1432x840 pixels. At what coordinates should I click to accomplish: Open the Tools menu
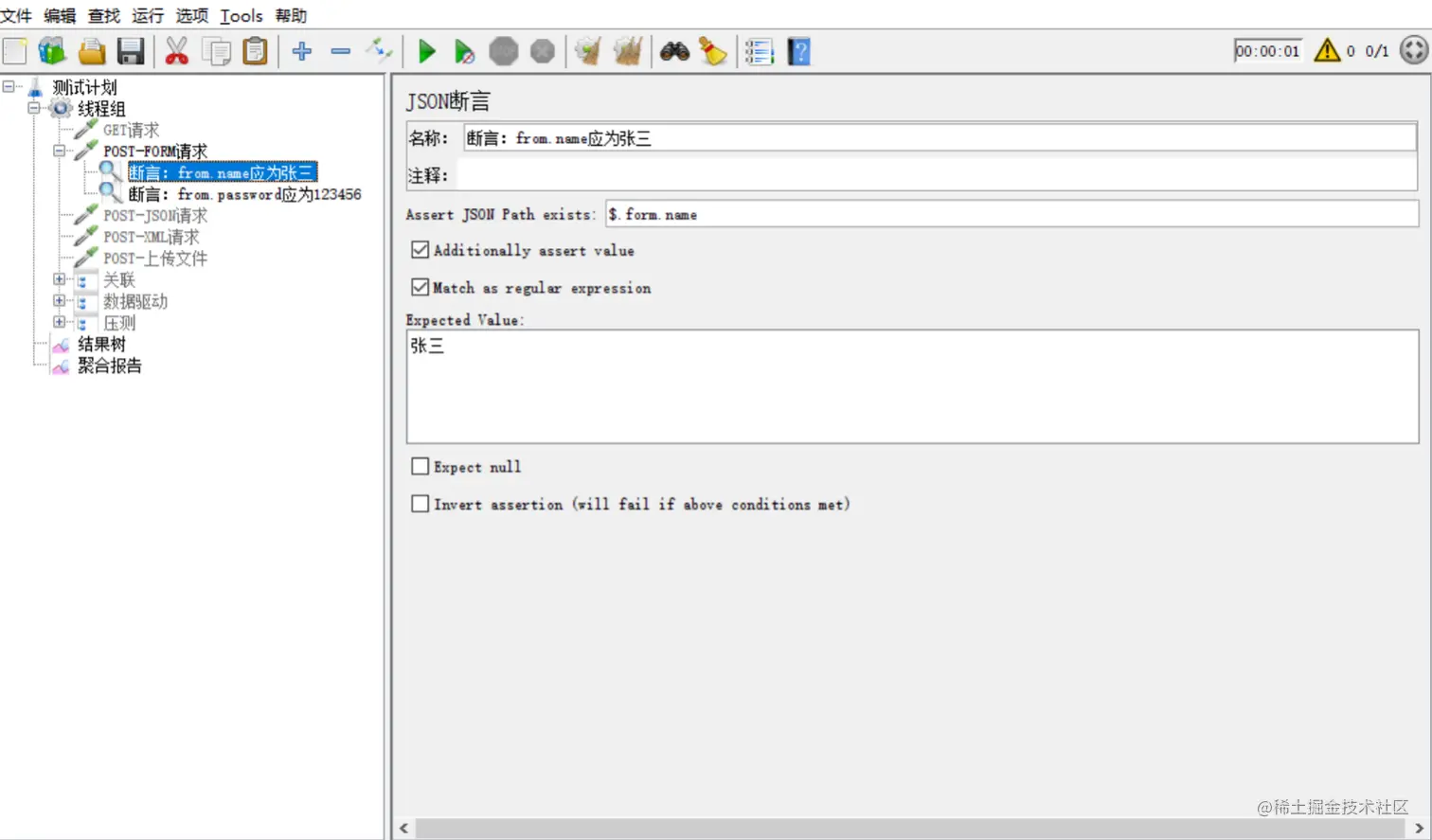click(242, 16)
